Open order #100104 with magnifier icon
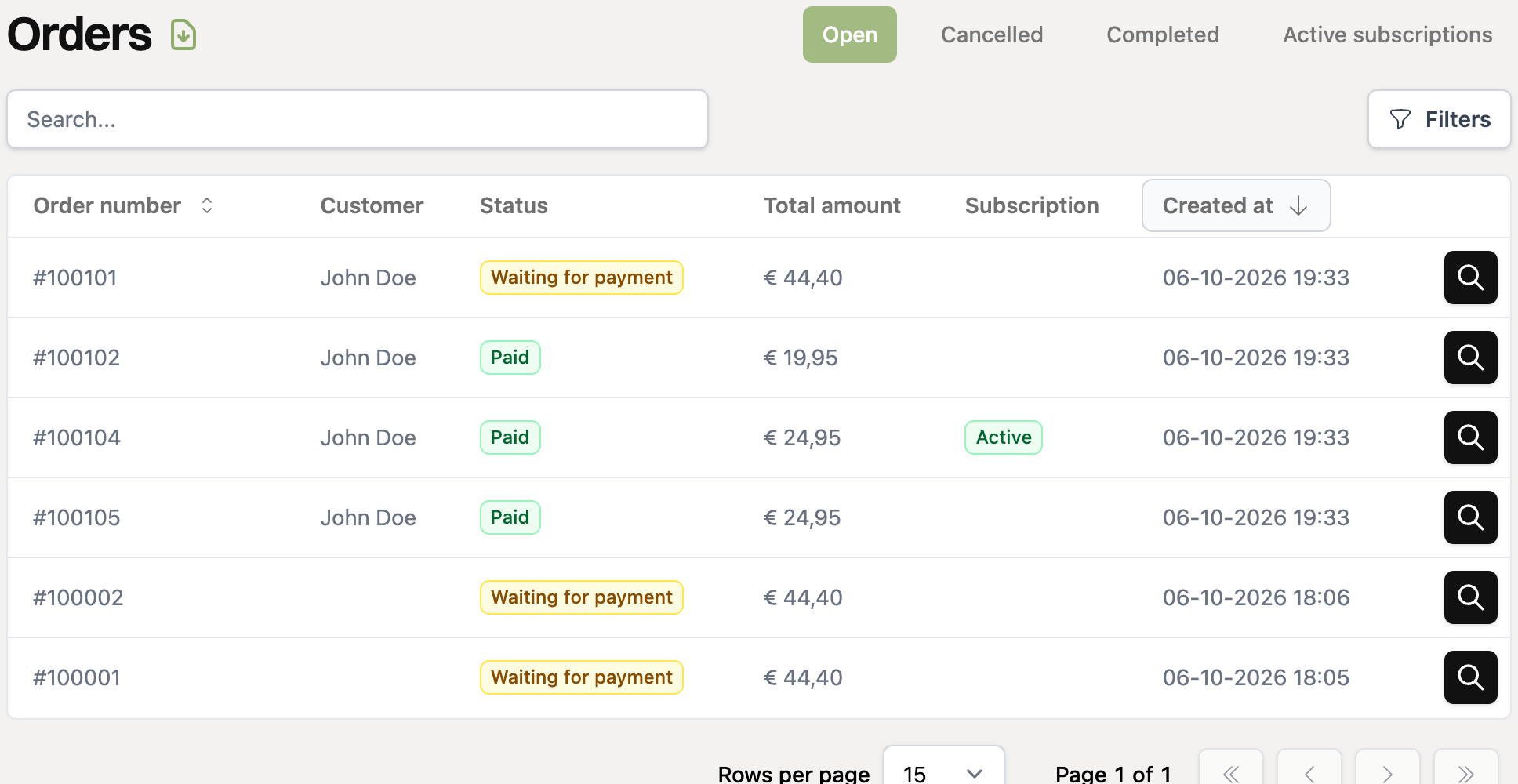This screenshot has height=784, width=1518. click(1470, 437)
